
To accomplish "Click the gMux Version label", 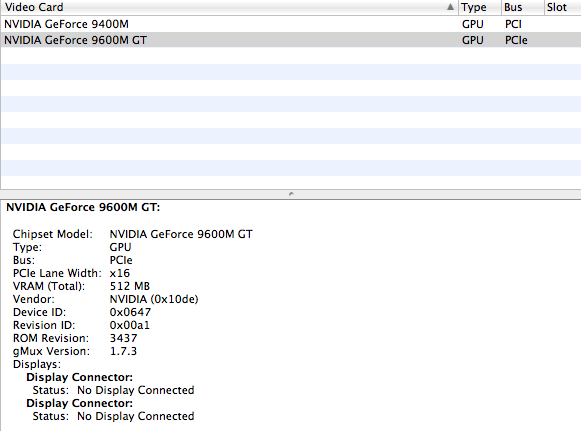I will [51, 351].
